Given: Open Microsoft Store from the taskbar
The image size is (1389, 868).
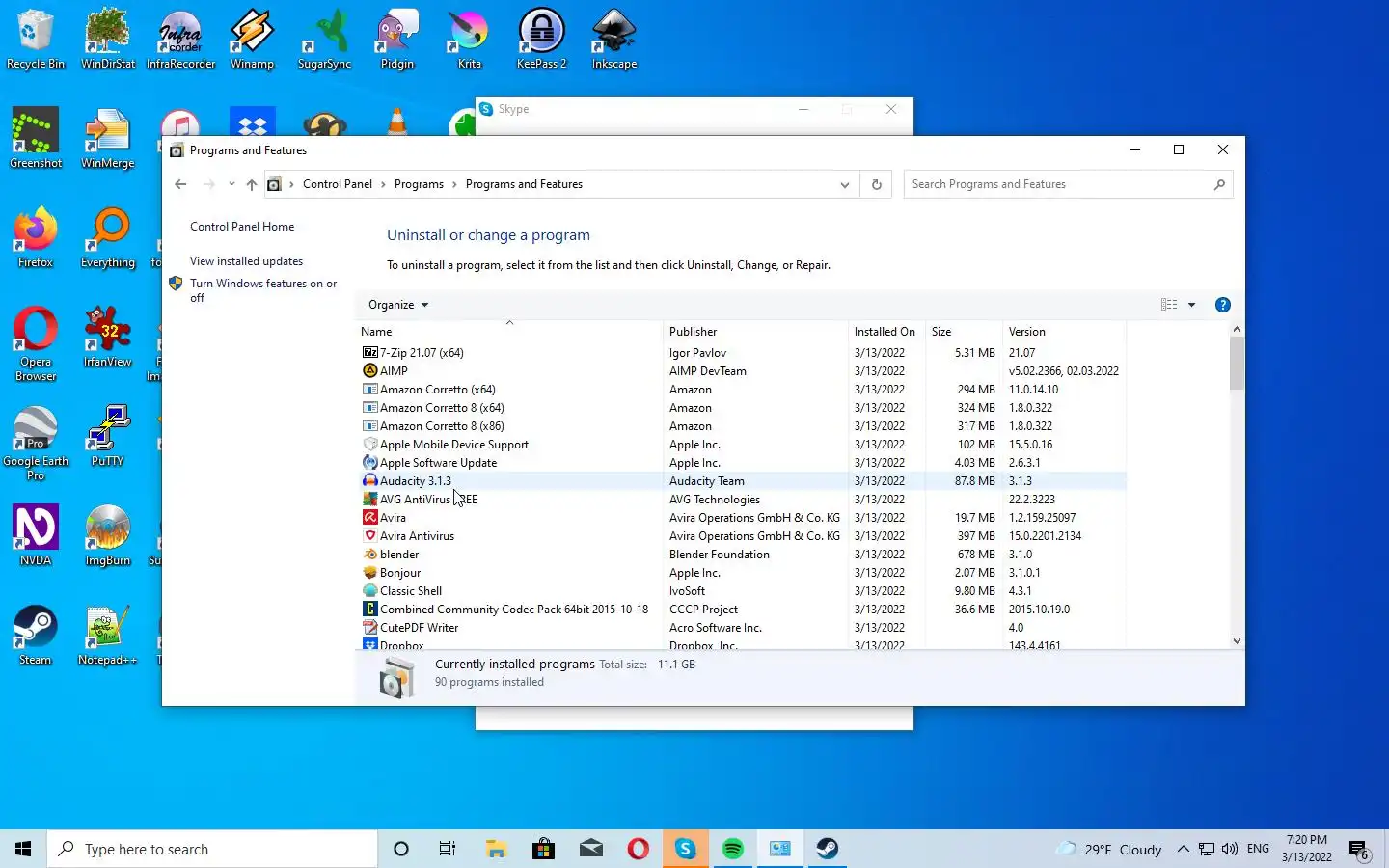Looking at the screenshot, I should [543, 849].
